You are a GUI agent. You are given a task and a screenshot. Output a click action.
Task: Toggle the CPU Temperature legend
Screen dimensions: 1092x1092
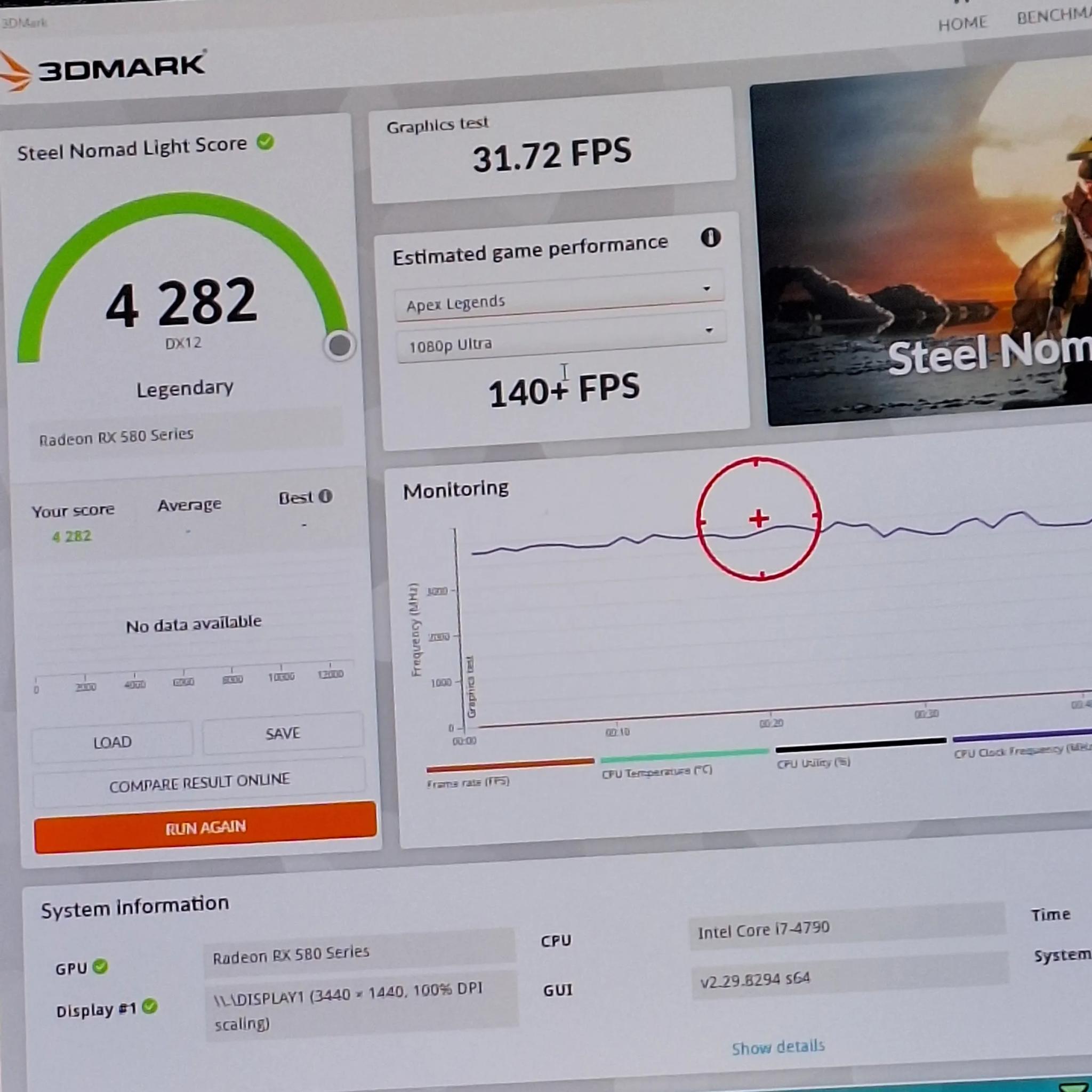click(x=657, y=772)
